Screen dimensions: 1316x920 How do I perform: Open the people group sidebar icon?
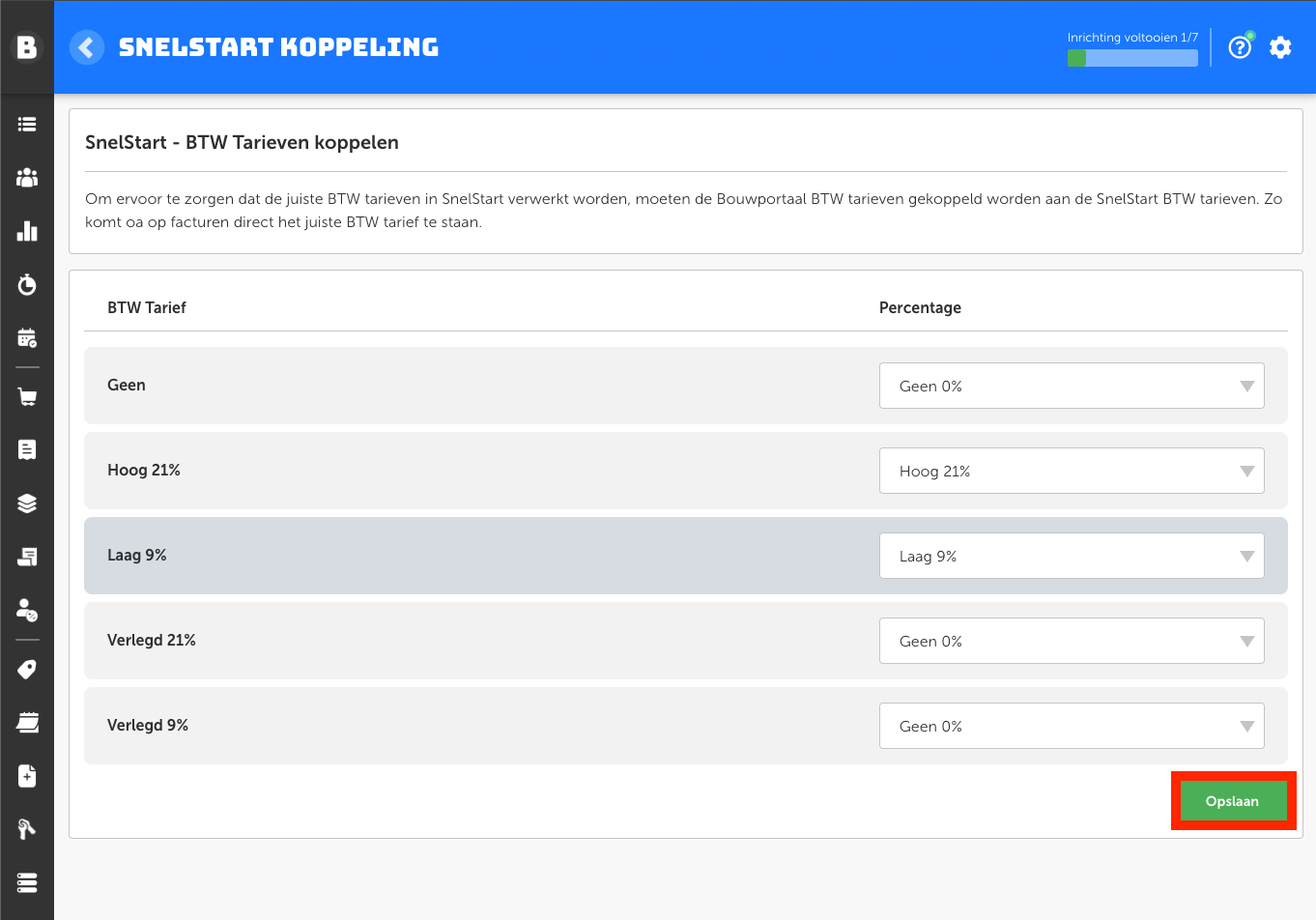pos(27,178)
